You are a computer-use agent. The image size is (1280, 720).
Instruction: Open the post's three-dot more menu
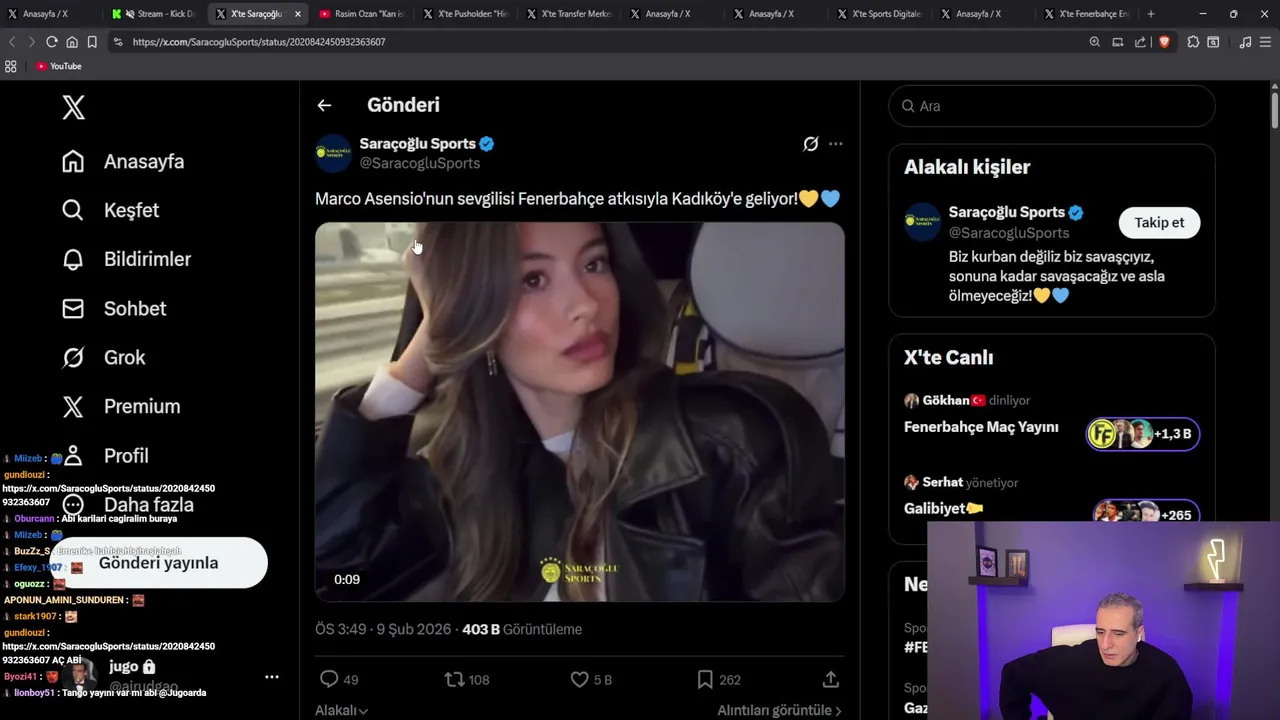click(x=836, y=144)
